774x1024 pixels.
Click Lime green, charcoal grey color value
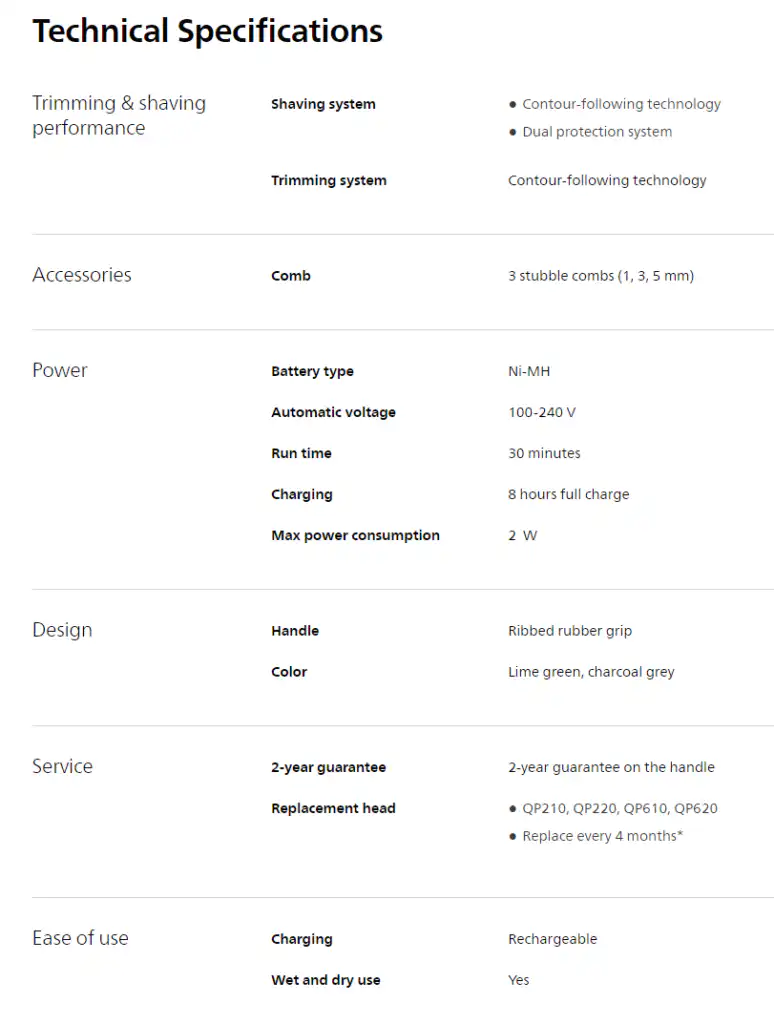591,672
